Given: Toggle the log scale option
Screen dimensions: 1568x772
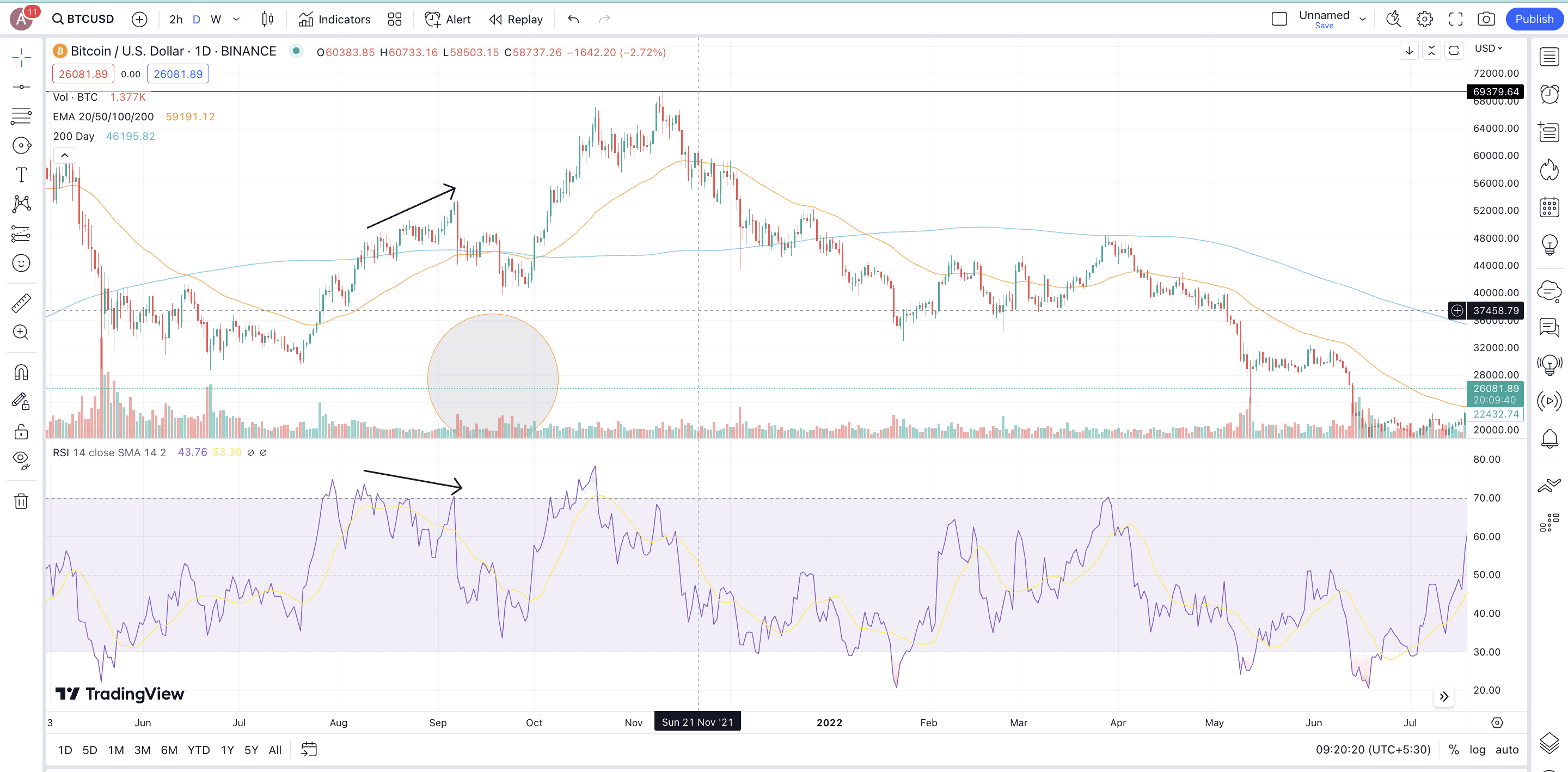Looking at the screenshot, I should point(1477,750).
